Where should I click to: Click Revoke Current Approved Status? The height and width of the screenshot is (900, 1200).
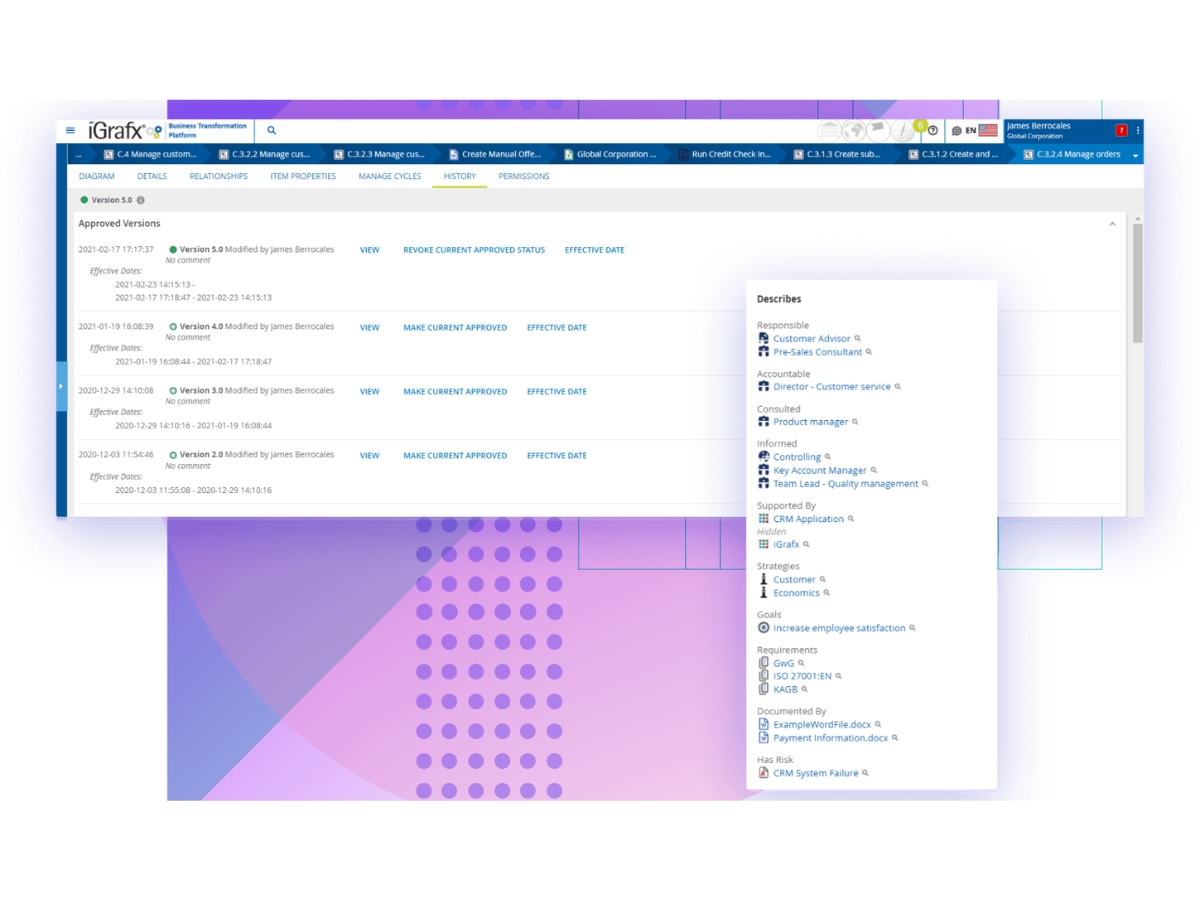tap(474, 250)
